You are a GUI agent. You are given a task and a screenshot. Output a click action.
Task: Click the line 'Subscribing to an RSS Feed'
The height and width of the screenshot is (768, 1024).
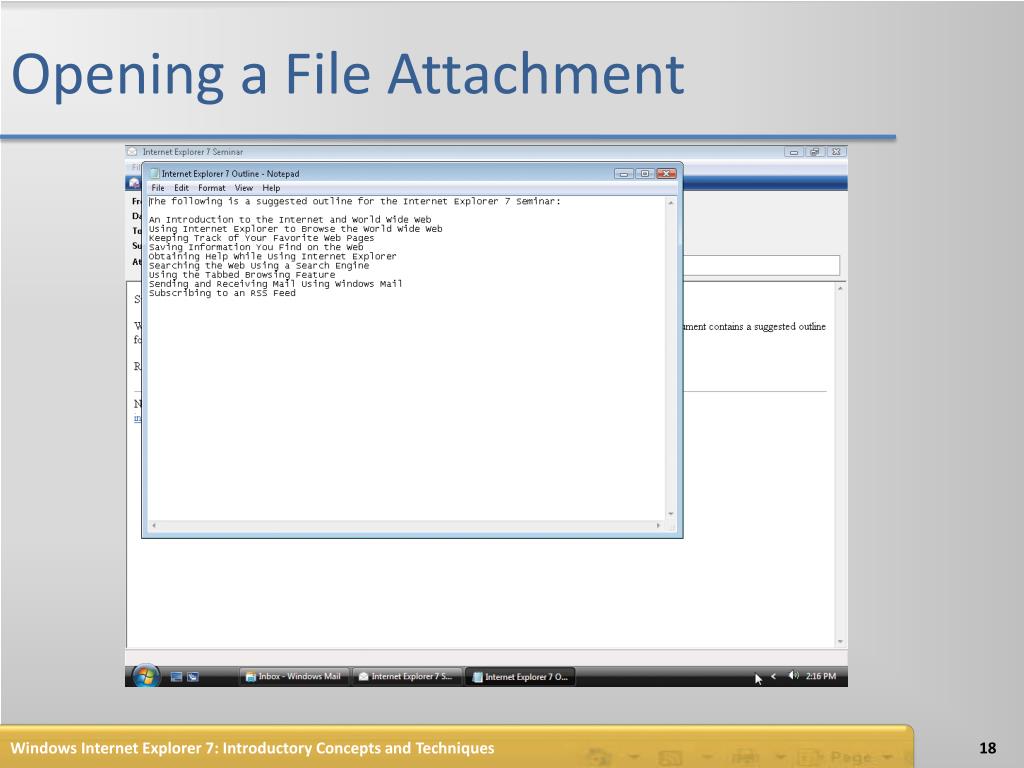pyautogui.click(x=222, y=293)
